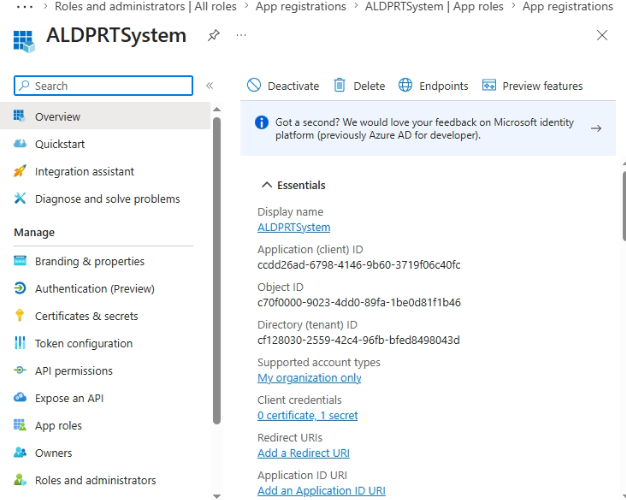626x500 pixels.
Task: Open My organization only link
Action: point(309,378)
